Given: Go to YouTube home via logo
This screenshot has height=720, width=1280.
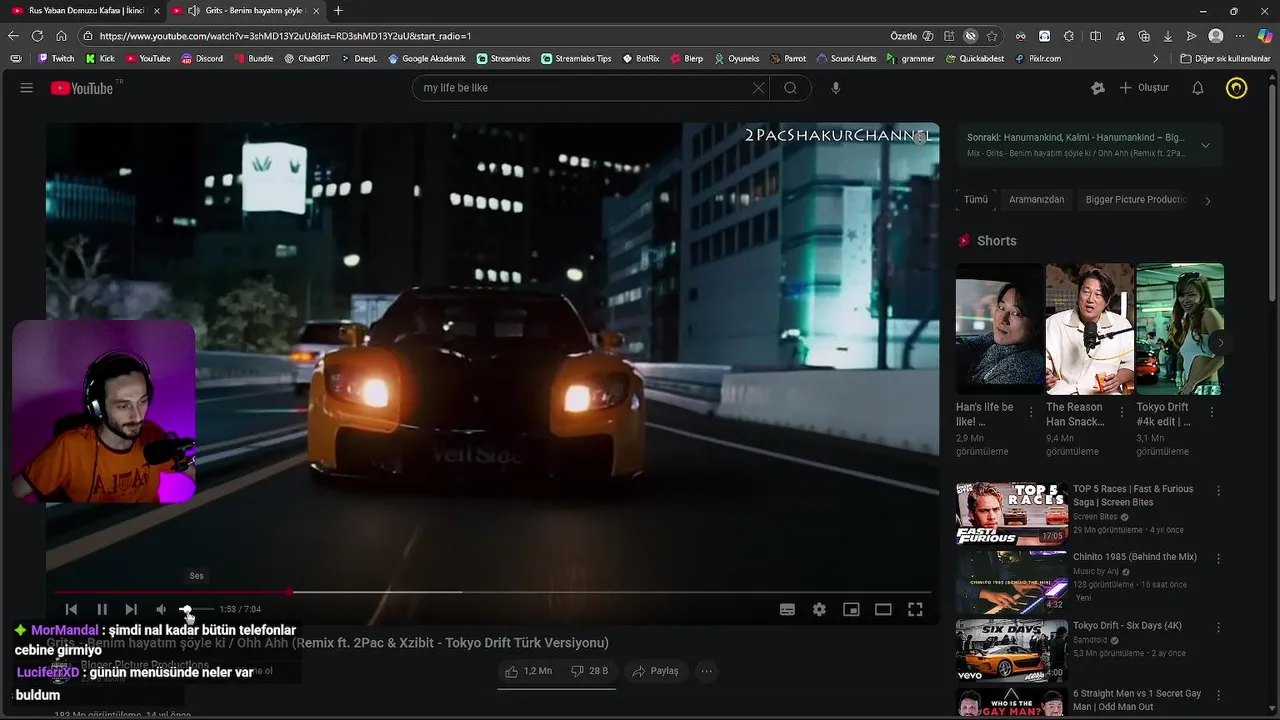Looking at the screenshot, I should click(82, 88).
